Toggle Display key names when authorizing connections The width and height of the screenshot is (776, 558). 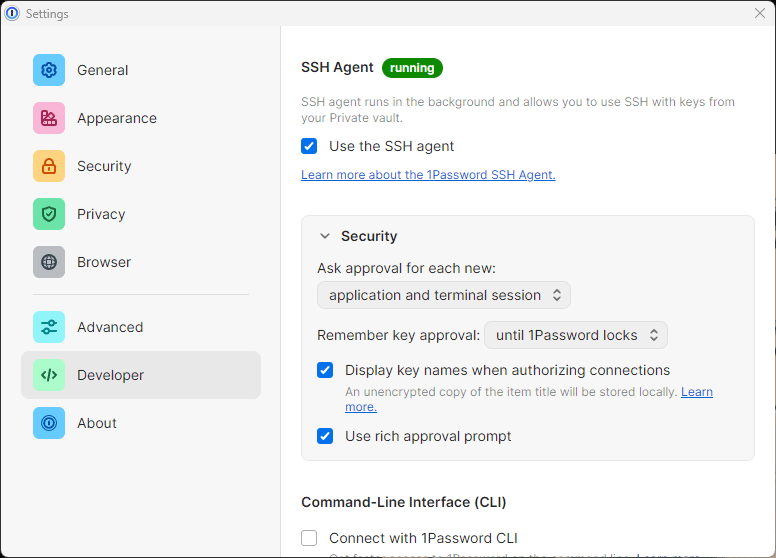coord(325,370)
